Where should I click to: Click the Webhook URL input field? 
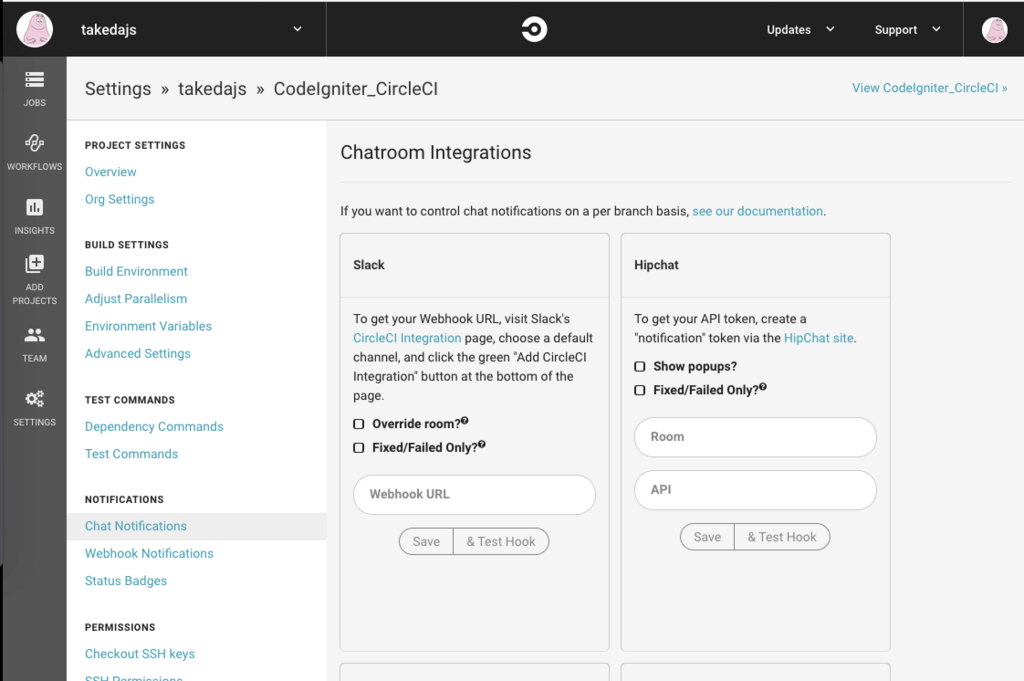[x=474, y=494]
